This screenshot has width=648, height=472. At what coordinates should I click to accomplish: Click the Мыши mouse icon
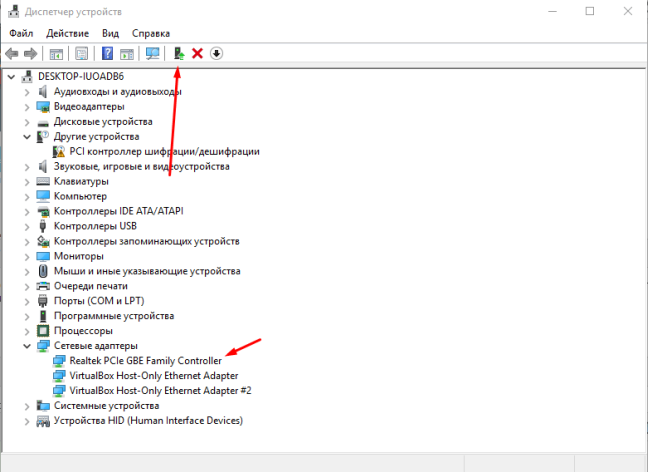coord(43,271)
